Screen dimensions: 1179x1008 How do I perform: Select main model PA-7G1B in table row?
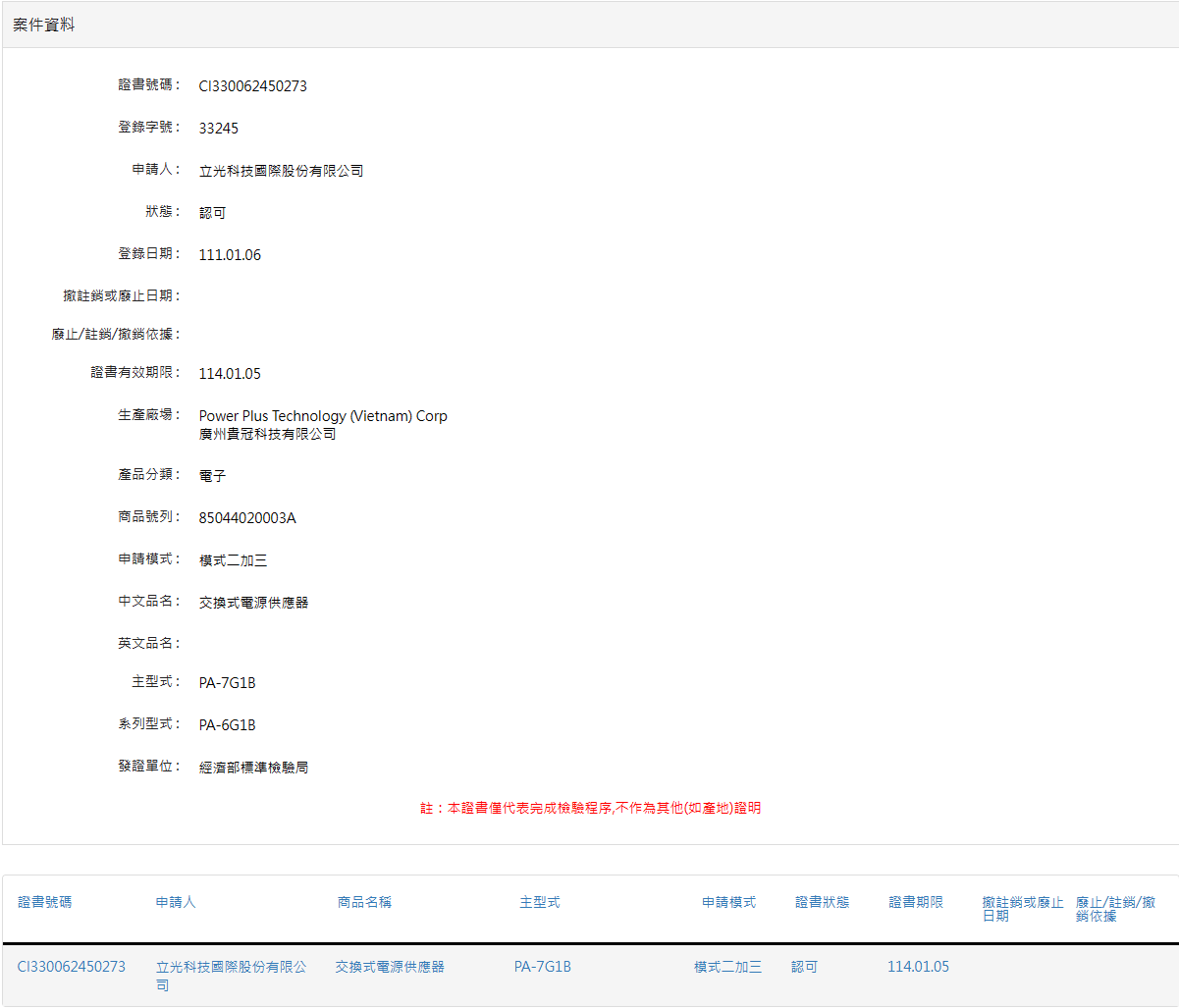coord(543,967)
